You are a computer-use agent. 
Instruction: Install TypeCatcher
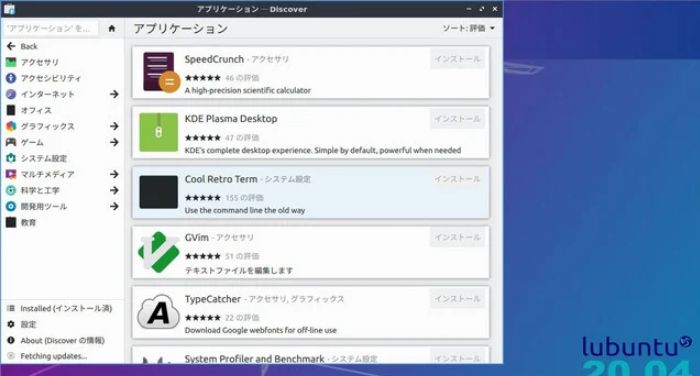(457, 299)
